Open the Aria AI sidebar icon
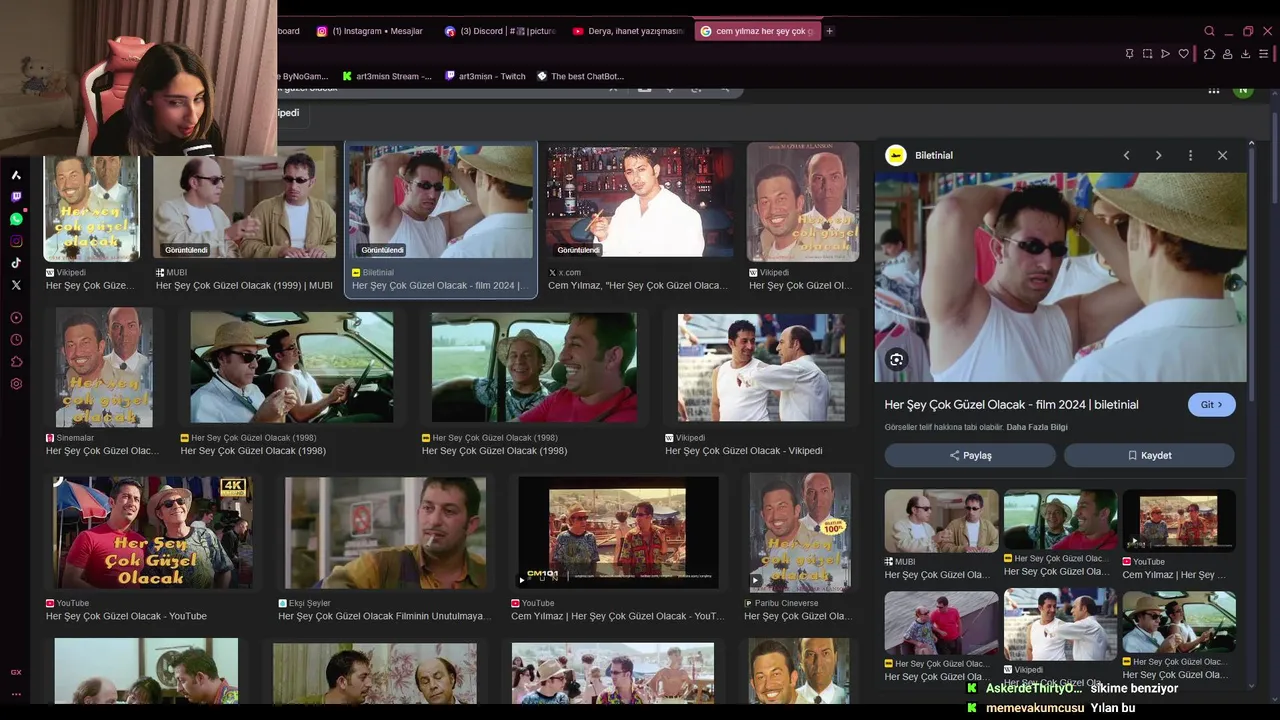Viewport: 1280px width, 720px height. (16, 175)
